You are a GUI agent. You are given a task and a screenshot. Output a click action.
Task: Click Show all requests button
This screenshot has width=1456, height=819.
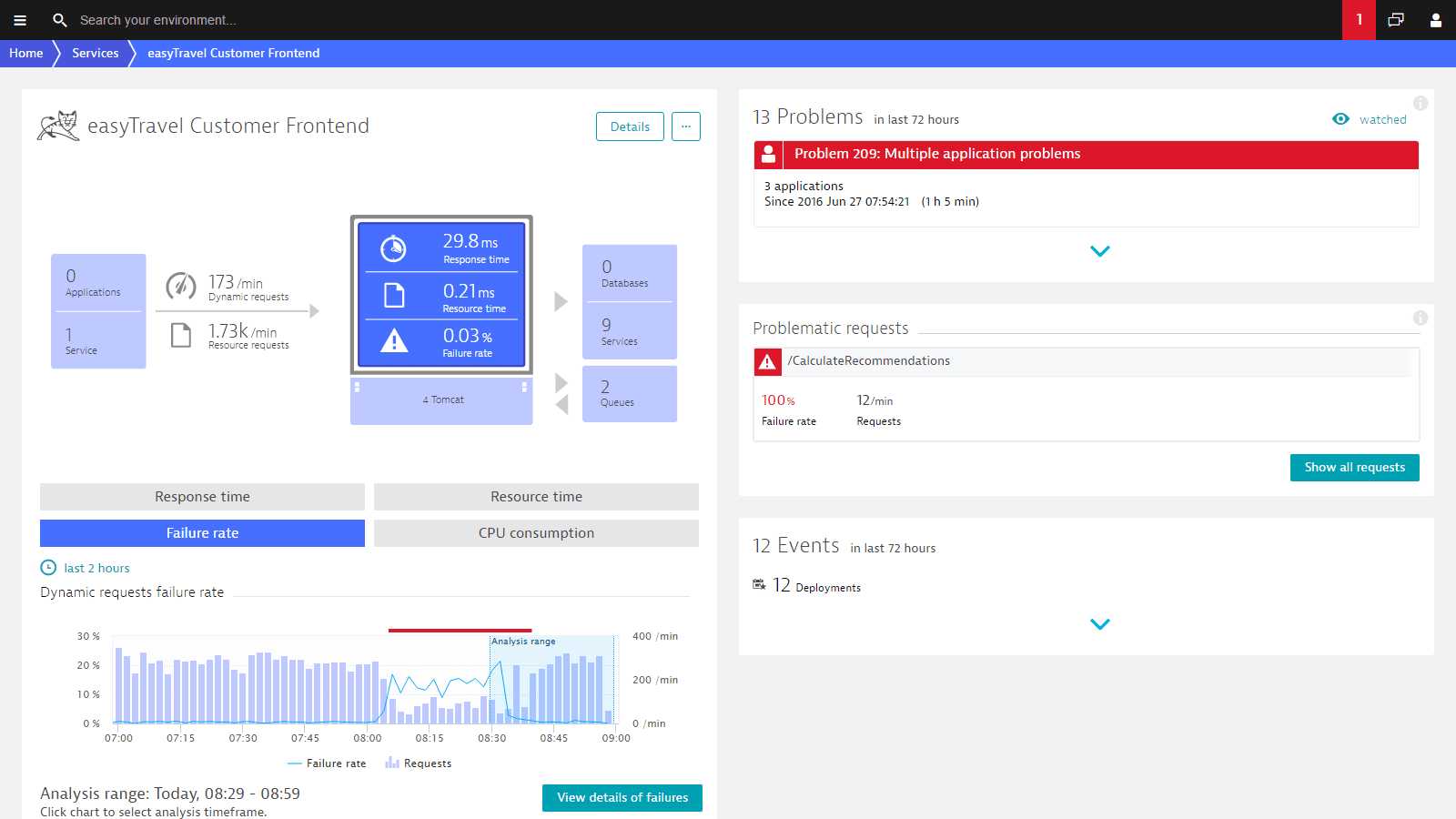click(x=1354, y=468)
